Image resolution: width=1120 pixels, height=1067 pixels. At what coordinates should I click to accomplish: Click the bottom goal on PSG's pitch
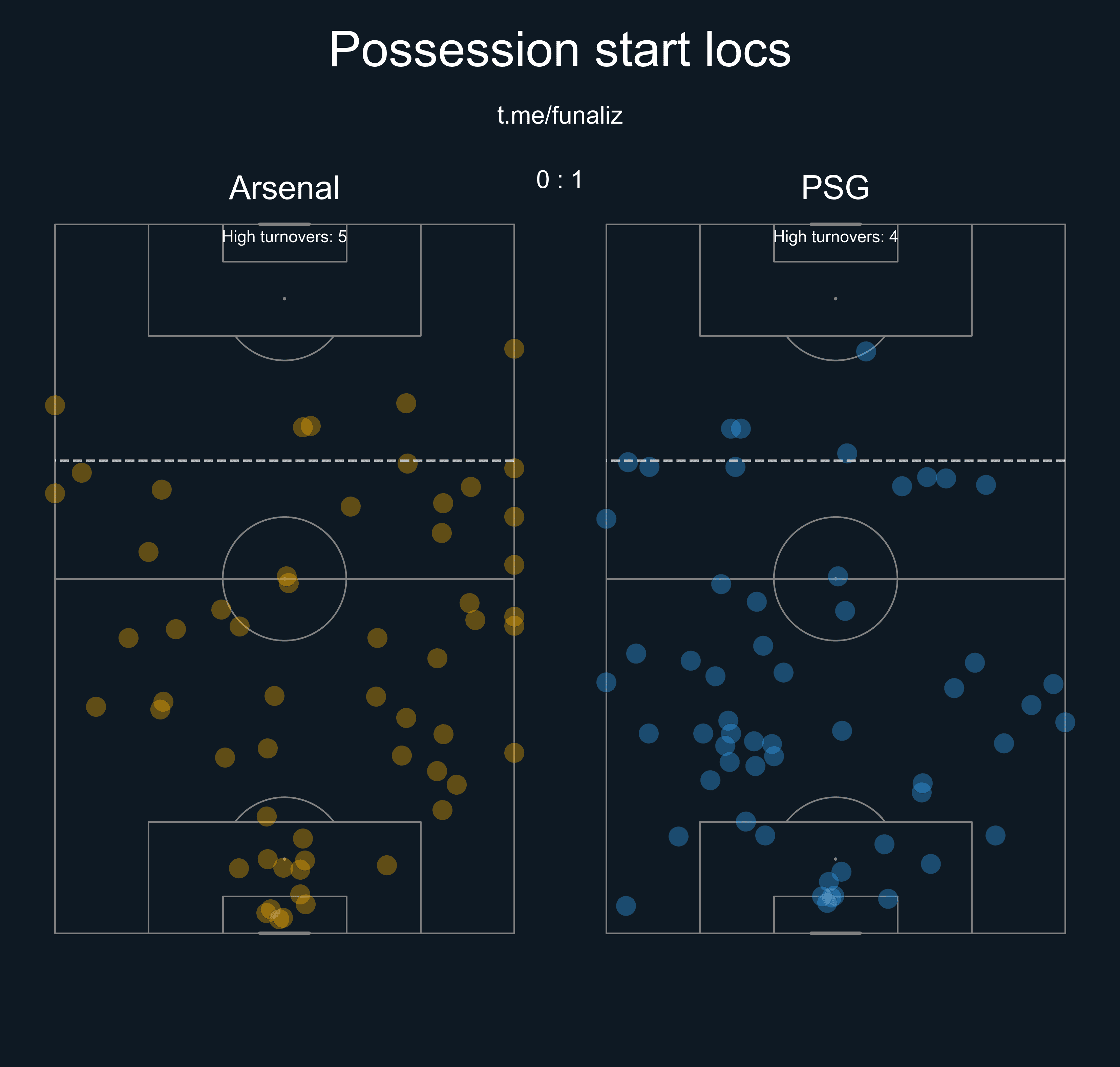(835, 933)
